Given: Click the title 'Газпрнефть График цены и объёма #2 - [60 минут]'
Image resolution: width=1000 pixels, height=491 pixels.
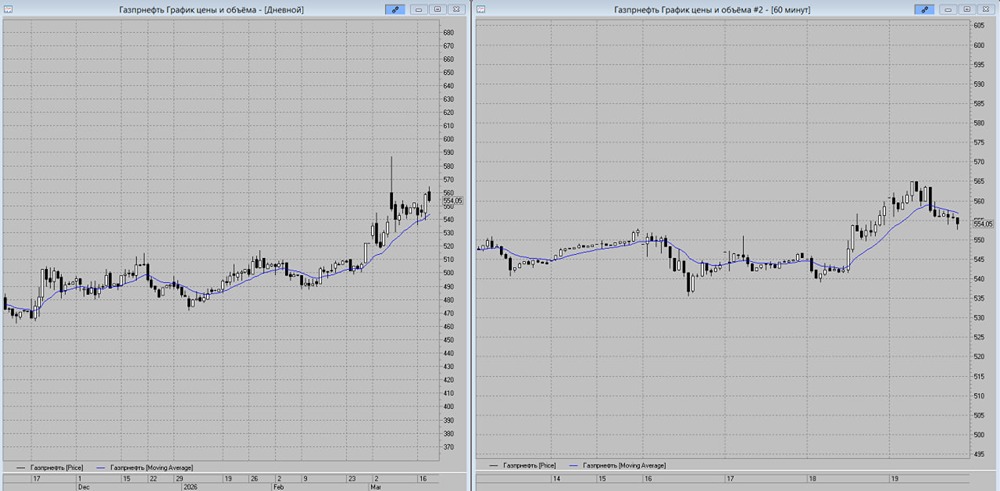Looking at the screenshot, I should pyautogui.click(x=712, y=10).
